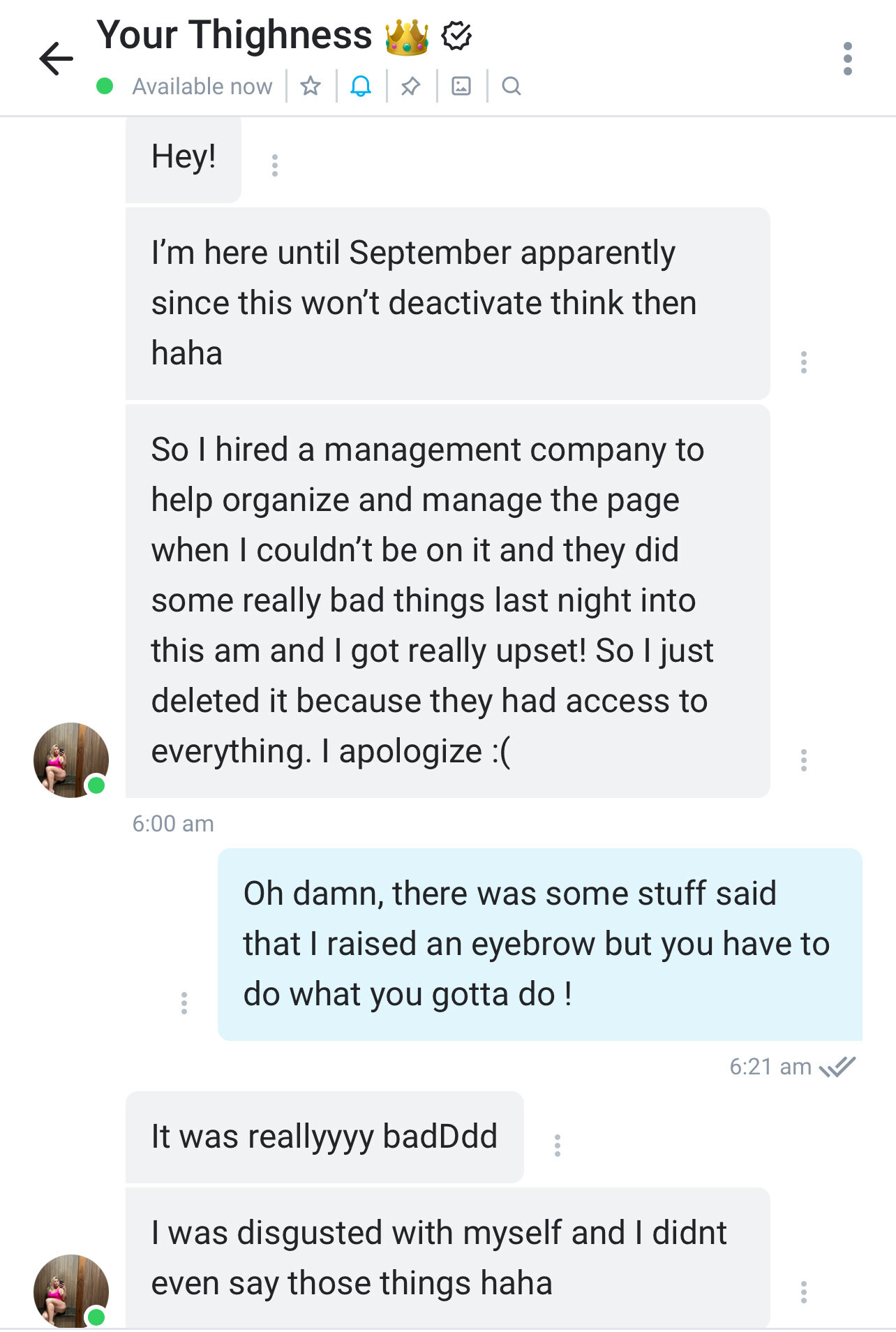Open the Your Thighness profile name
This screenshot has height=1332, width=896.
click(x=234, y=35)
